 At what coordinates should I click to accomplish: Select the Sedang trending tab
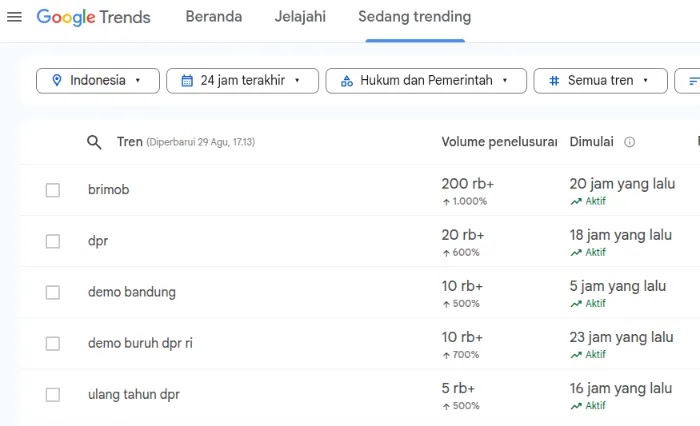[415, 17]
